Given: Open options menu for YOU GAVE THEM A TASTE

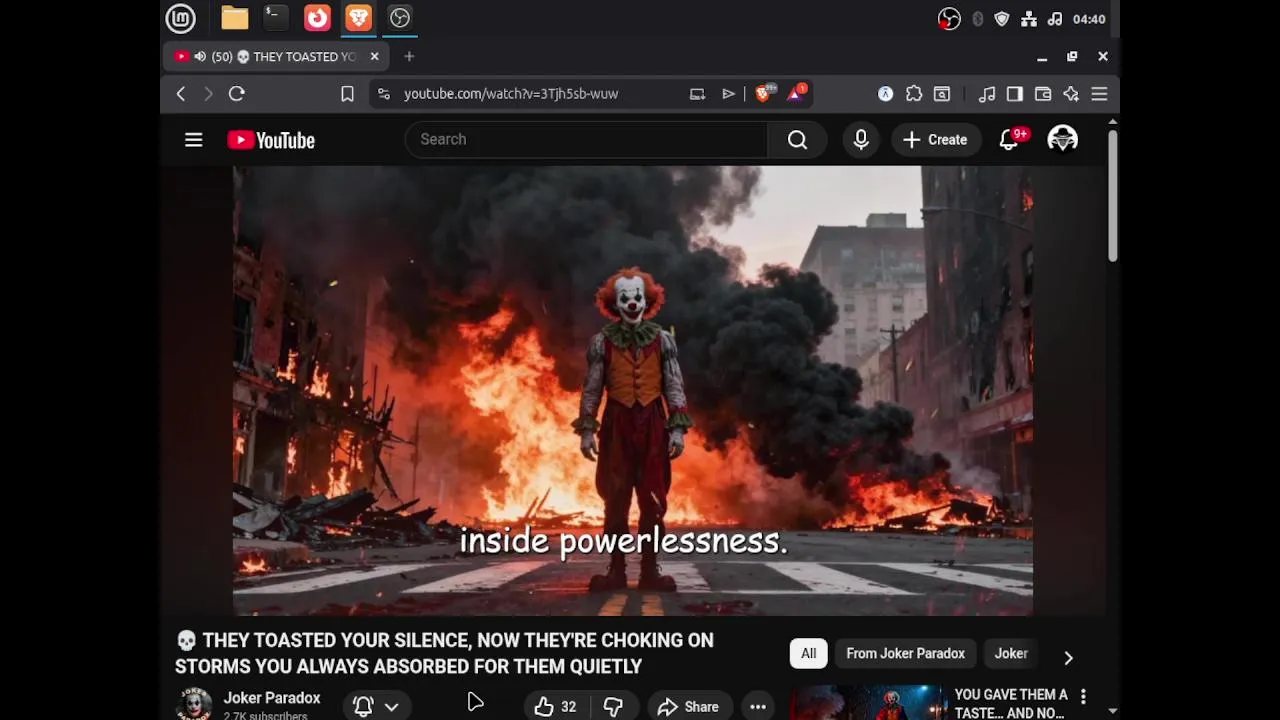Looking at the screenshot, I should (1083, 697).
